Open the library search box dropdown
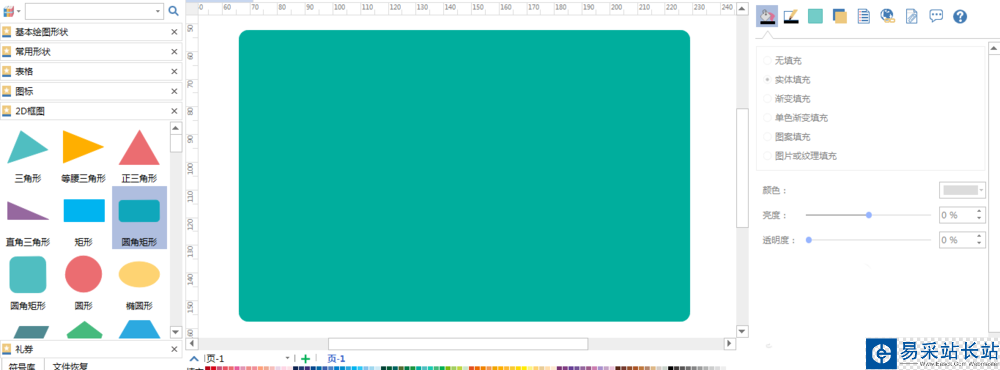Screen dimensions: 1000x370 pyautogui.click(x=158, y=11)
